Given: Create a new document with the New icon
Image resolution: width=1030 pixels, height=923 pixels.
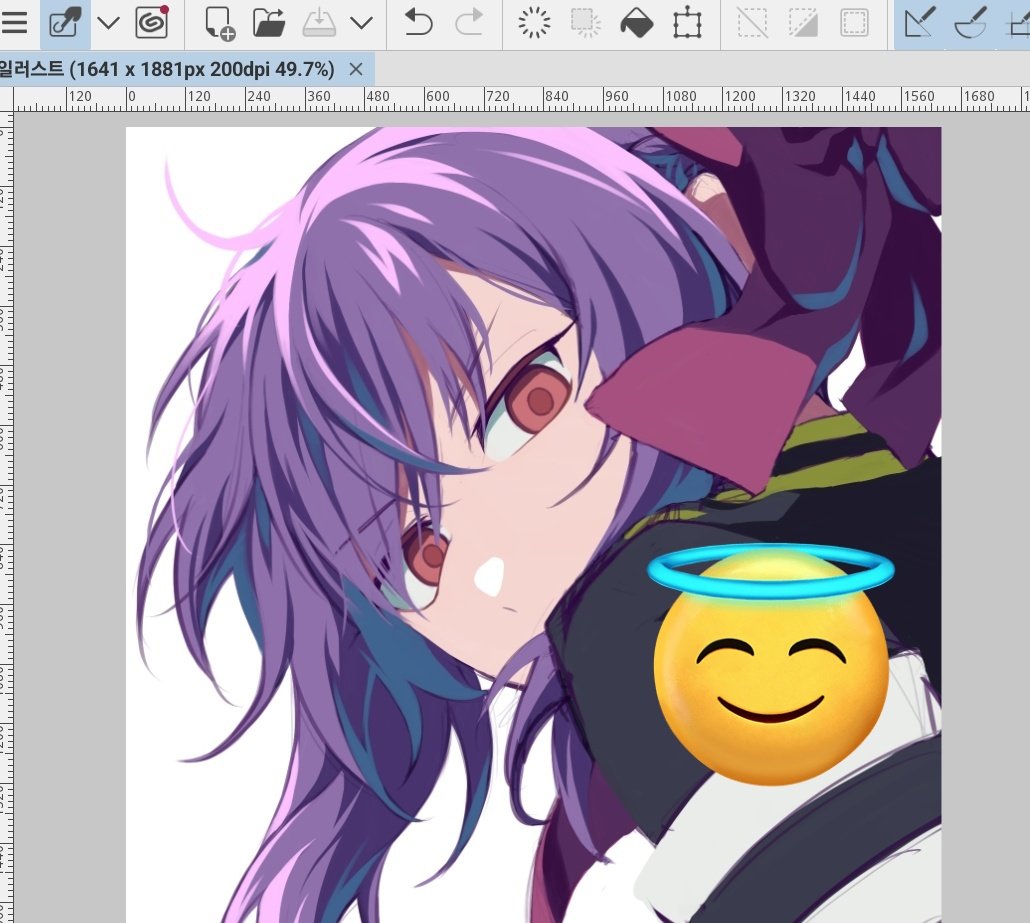Looking at the screenshot, I should pos(219,24).
